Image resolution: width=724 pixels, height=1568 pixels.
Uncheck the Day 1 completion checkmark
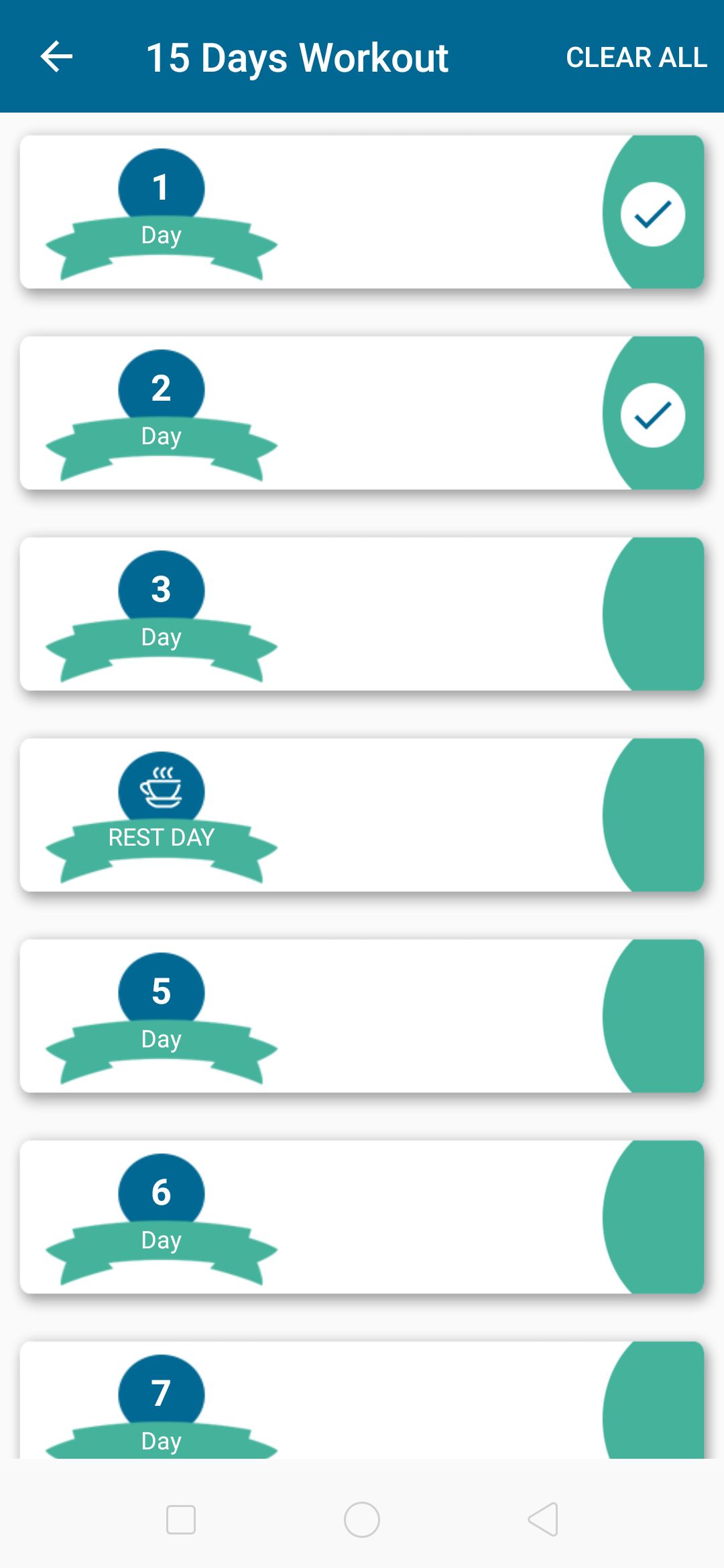[x=652, y=214]
